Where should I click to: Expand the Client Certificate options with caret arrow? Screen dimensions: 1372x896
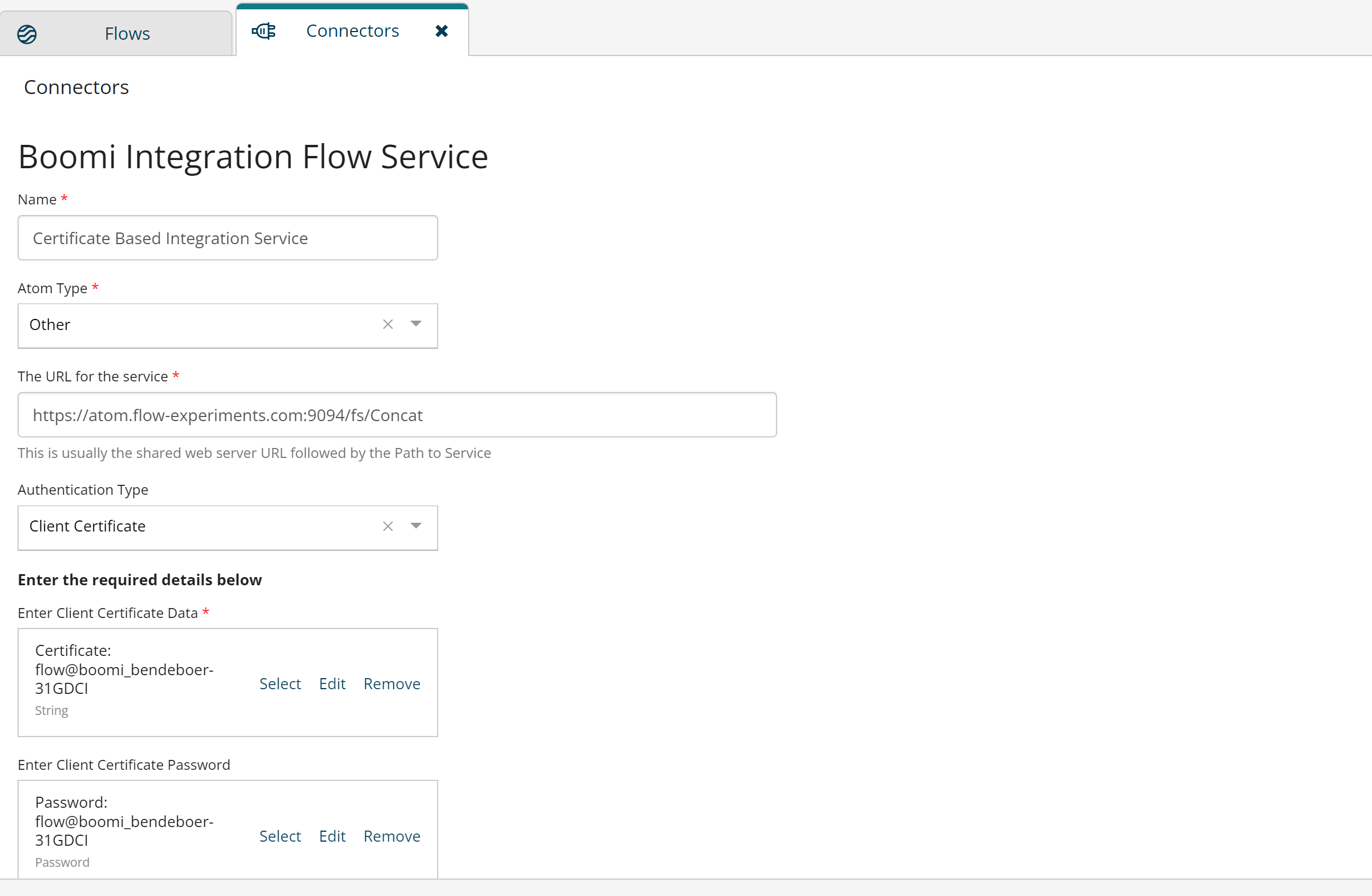(x=416, y=526)
